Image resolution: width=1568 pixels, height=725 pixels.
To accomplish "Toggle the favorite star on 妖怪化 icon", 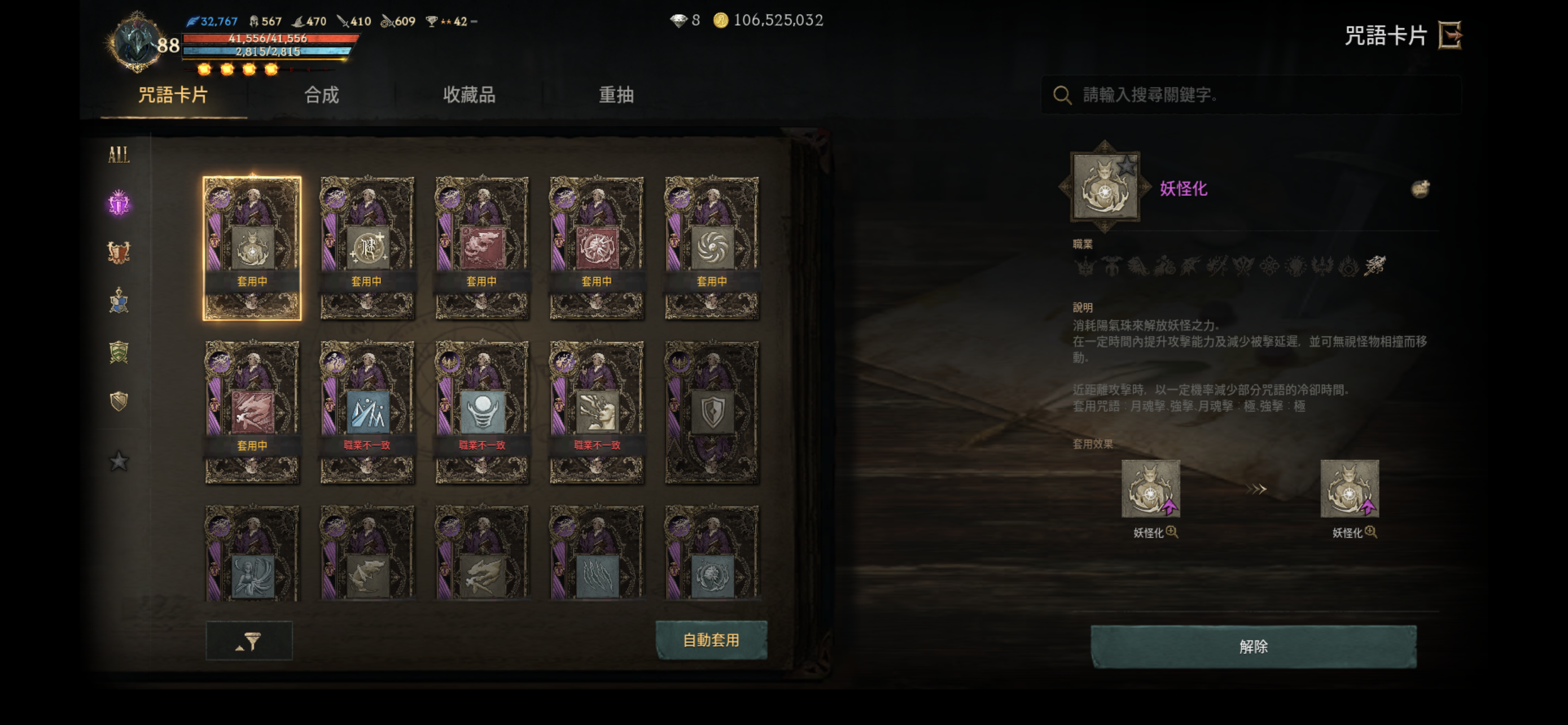I will click(1127, 165).
